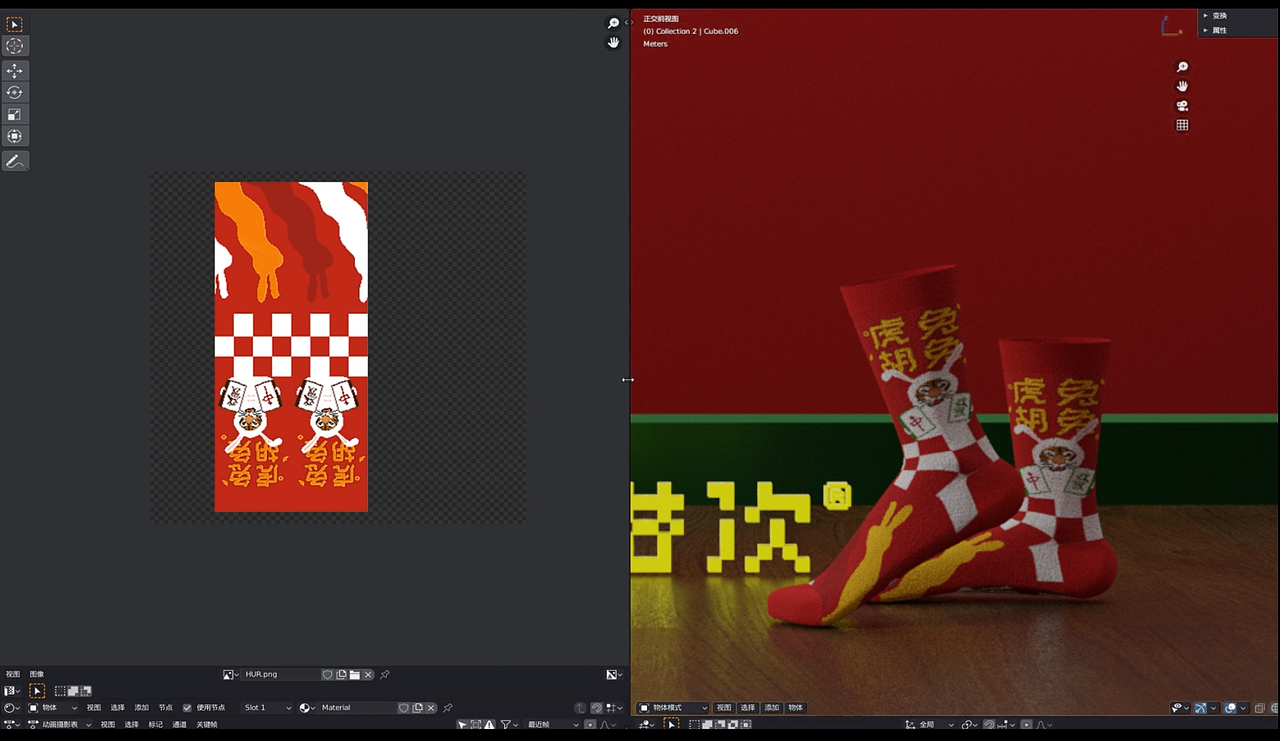1280x741 pixels.
Task: Open the Slot 1 dropdown
Action: click(267, 708)
